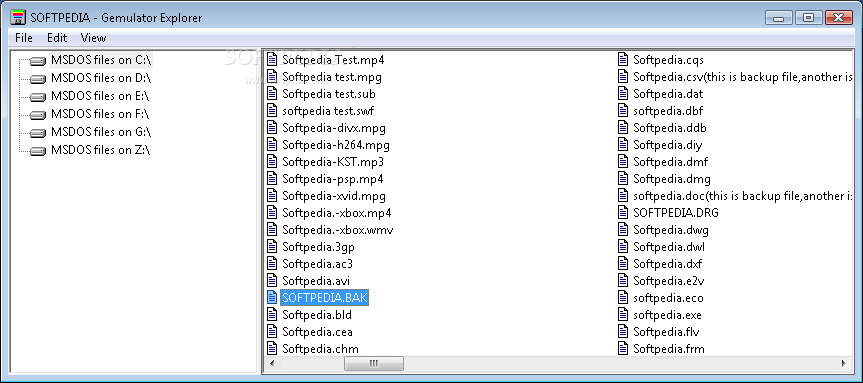The height and width of the screenshot is (383, 863).
Task: Select file name Softpedia.dxf
Action: [667, 264]
